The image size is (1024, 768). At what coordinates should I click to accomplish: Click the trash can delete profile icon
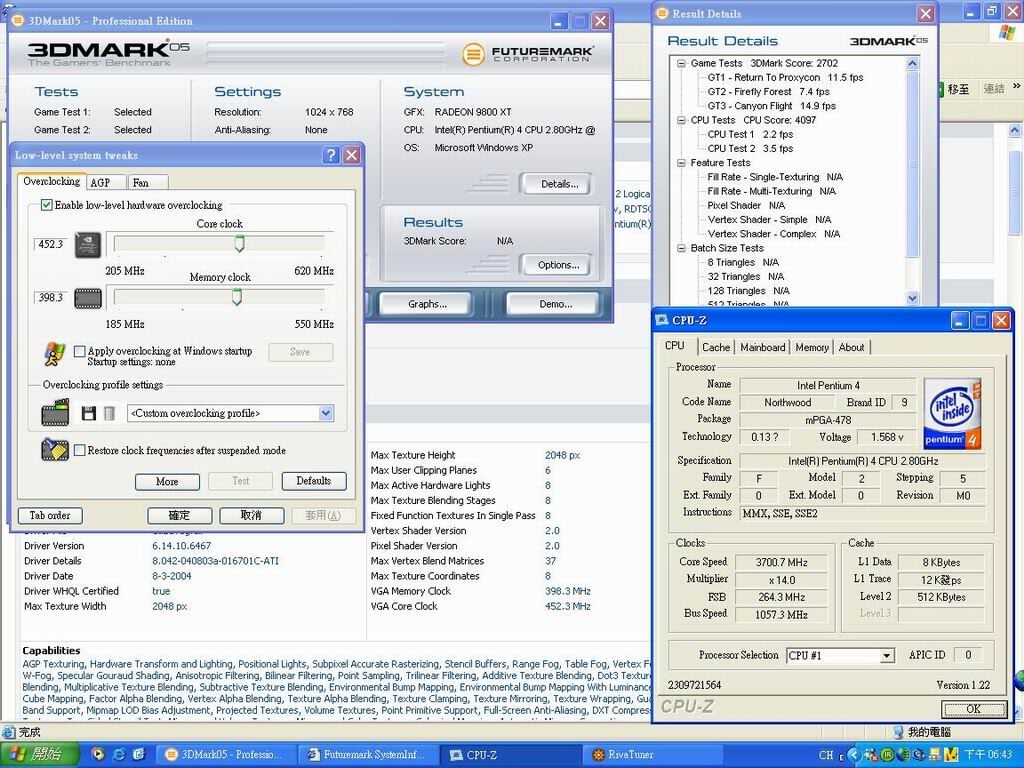pyautogui.click(x=109, y=413)
